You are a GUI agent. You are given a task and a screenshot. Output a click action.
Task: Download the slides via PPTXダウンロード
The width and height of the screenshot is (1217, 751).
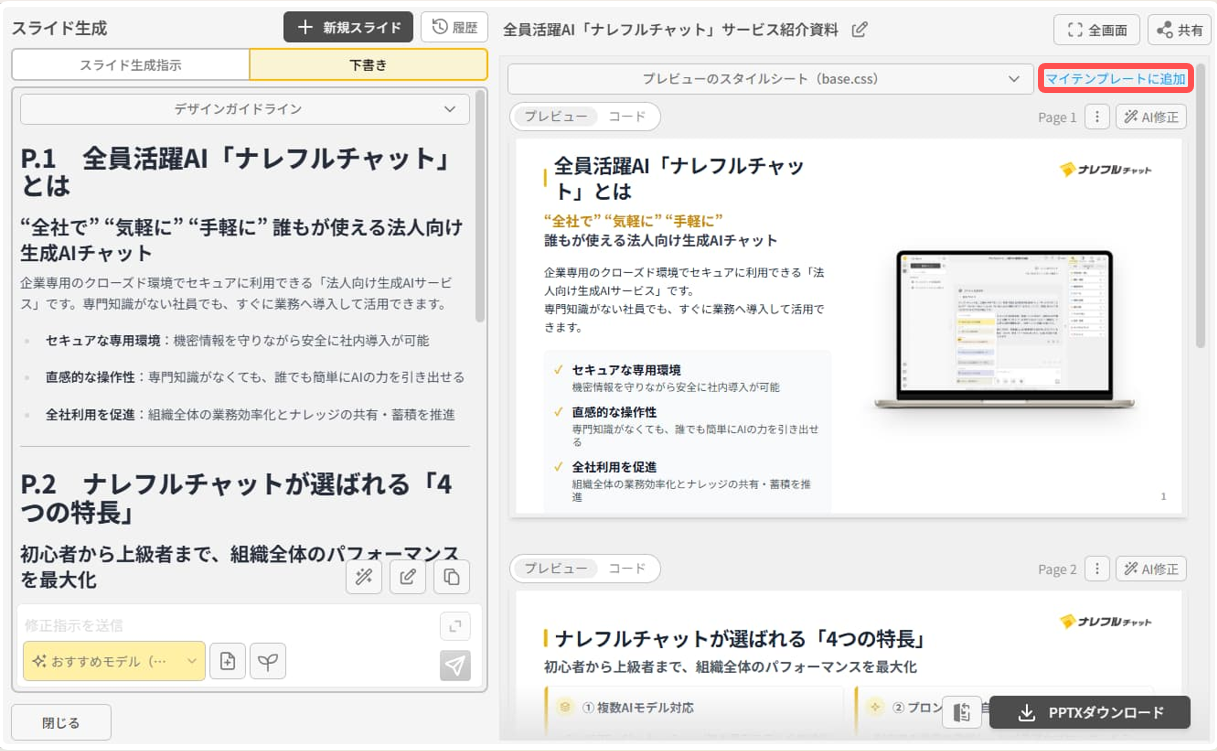click(1090, 713)
